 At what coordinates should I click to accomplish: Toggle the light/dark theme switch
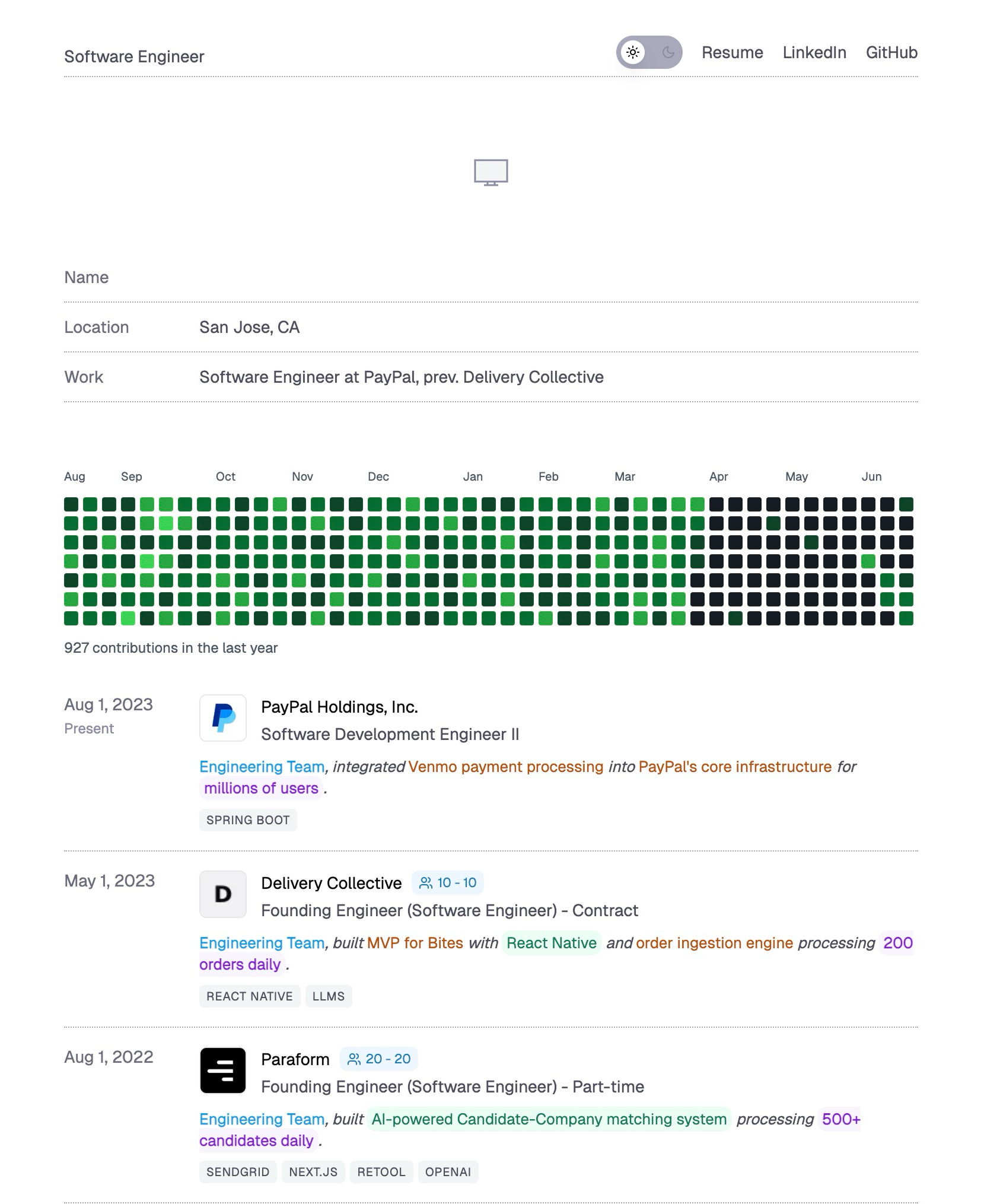pyautogui.click(x=649, y=52)
